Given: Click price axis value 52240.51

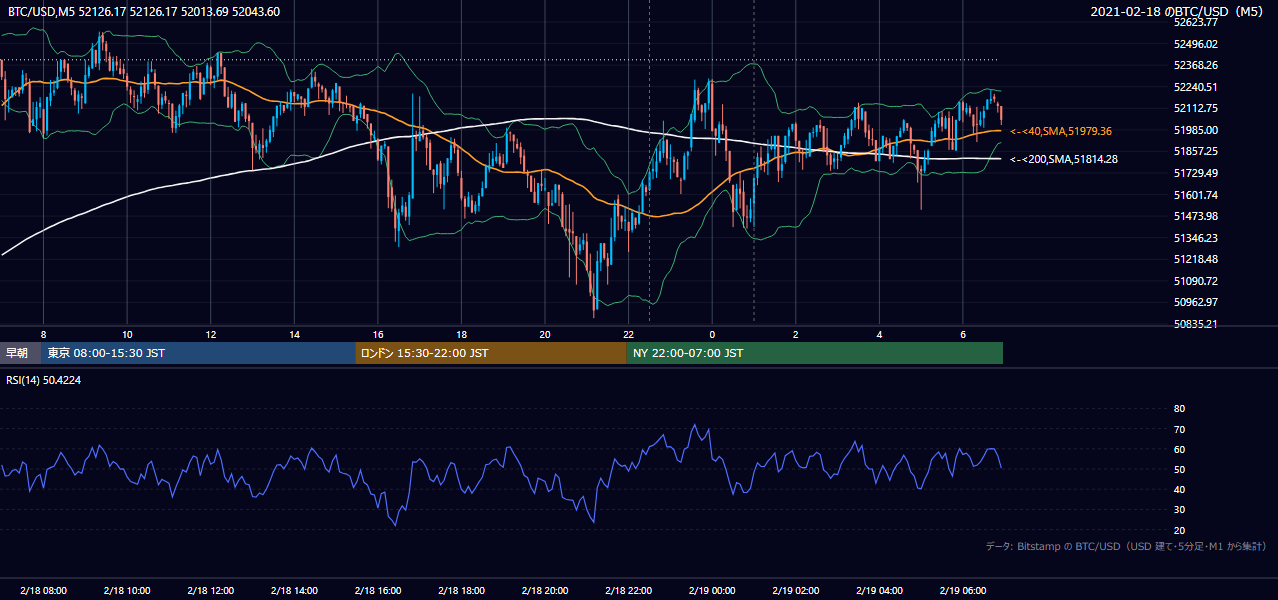Looking at the screenshot, I should [1195, 87].
